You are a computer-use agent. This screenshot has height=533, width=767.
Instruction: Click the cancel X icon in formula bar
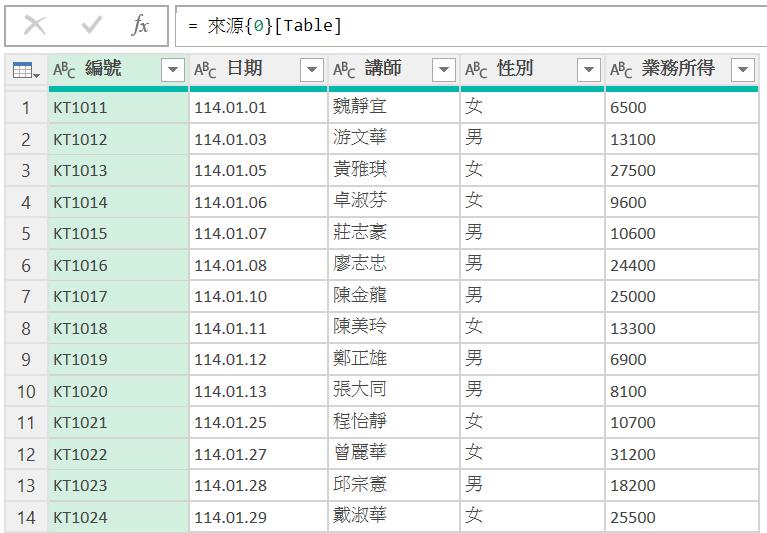click(35, 26)
